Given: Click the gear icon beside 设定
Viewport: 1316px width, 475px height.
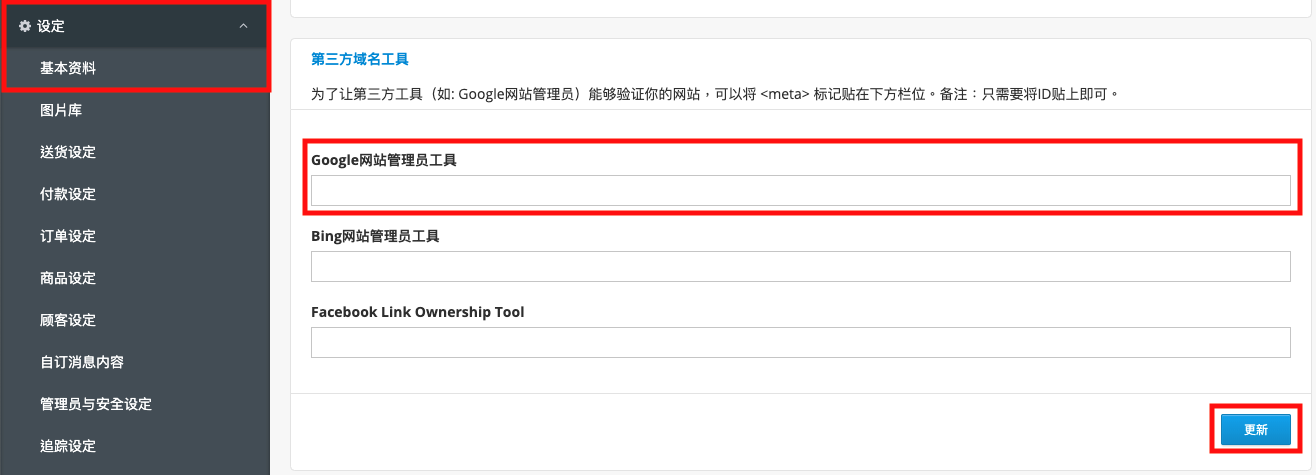Looking at the screenshot, I should [x=25, y=26].
